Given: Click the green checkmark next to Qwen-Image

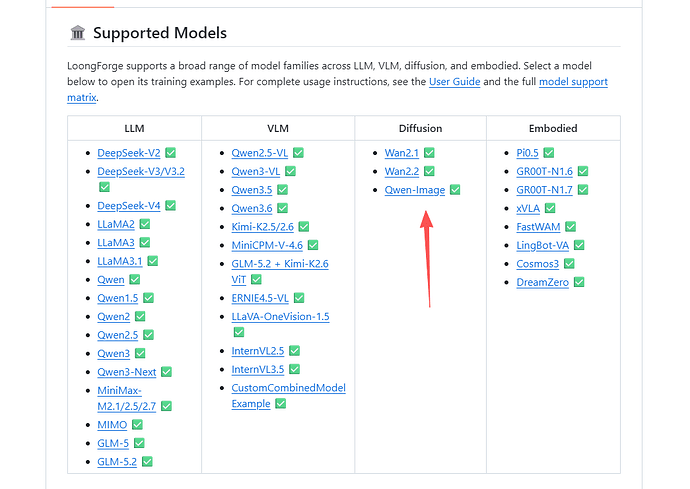Looking at the screenshot, I should 455,190.
